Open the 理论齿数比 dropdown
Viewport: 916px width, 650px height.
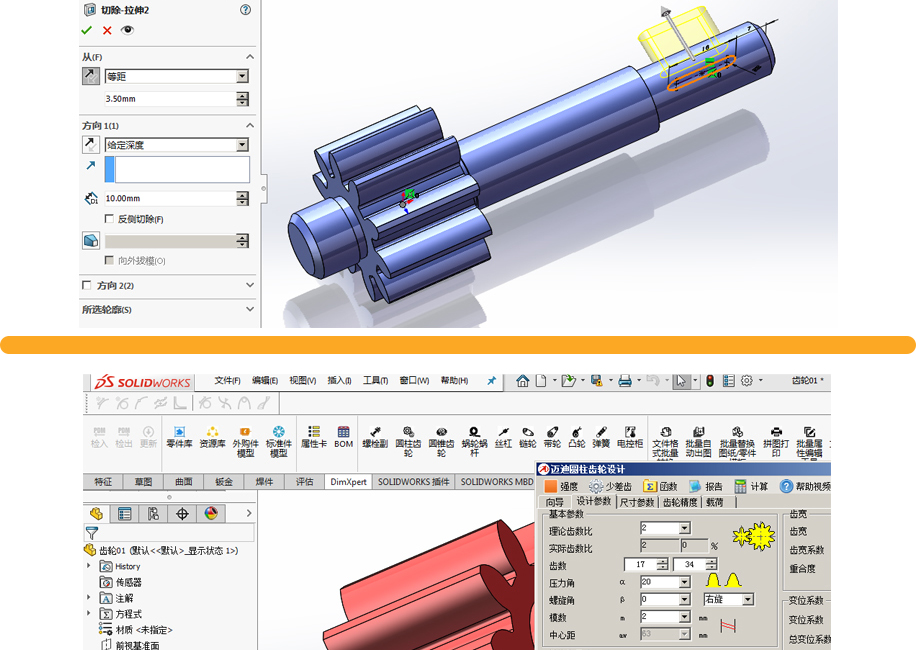coord(685,529)
